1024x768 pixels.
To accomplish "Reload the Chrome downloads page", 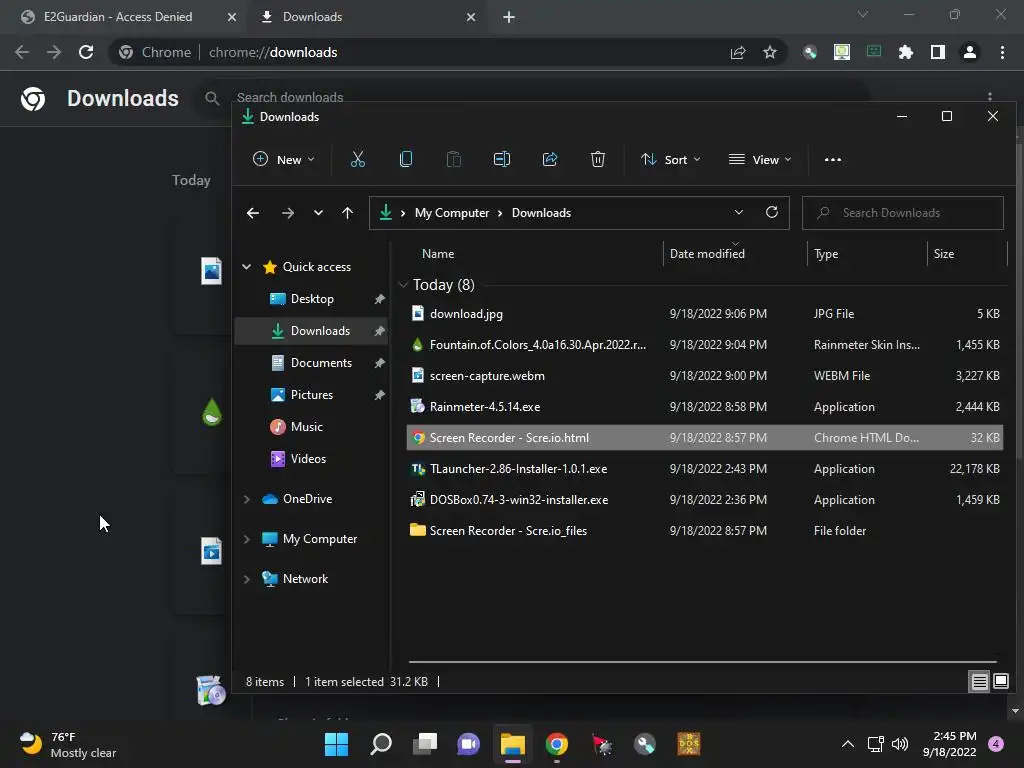I will tap(86, 52).
